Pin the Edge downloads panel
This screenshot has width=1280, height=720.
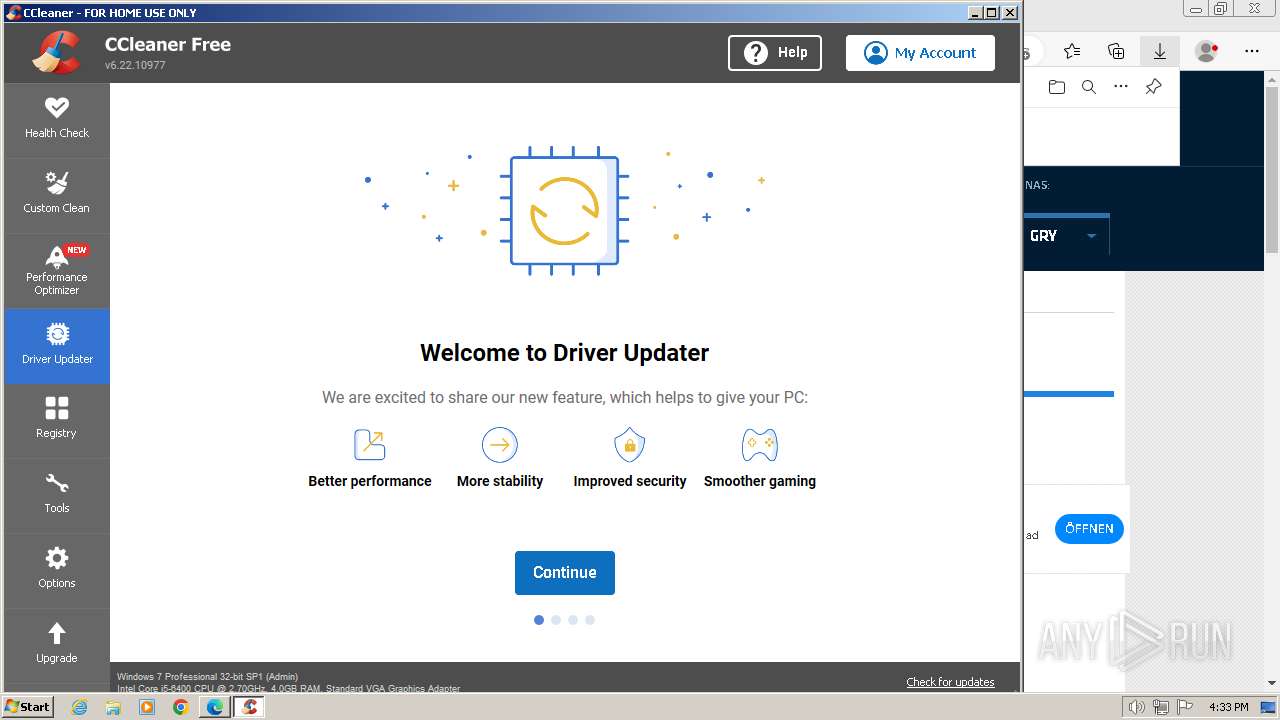click(1153, 87)
